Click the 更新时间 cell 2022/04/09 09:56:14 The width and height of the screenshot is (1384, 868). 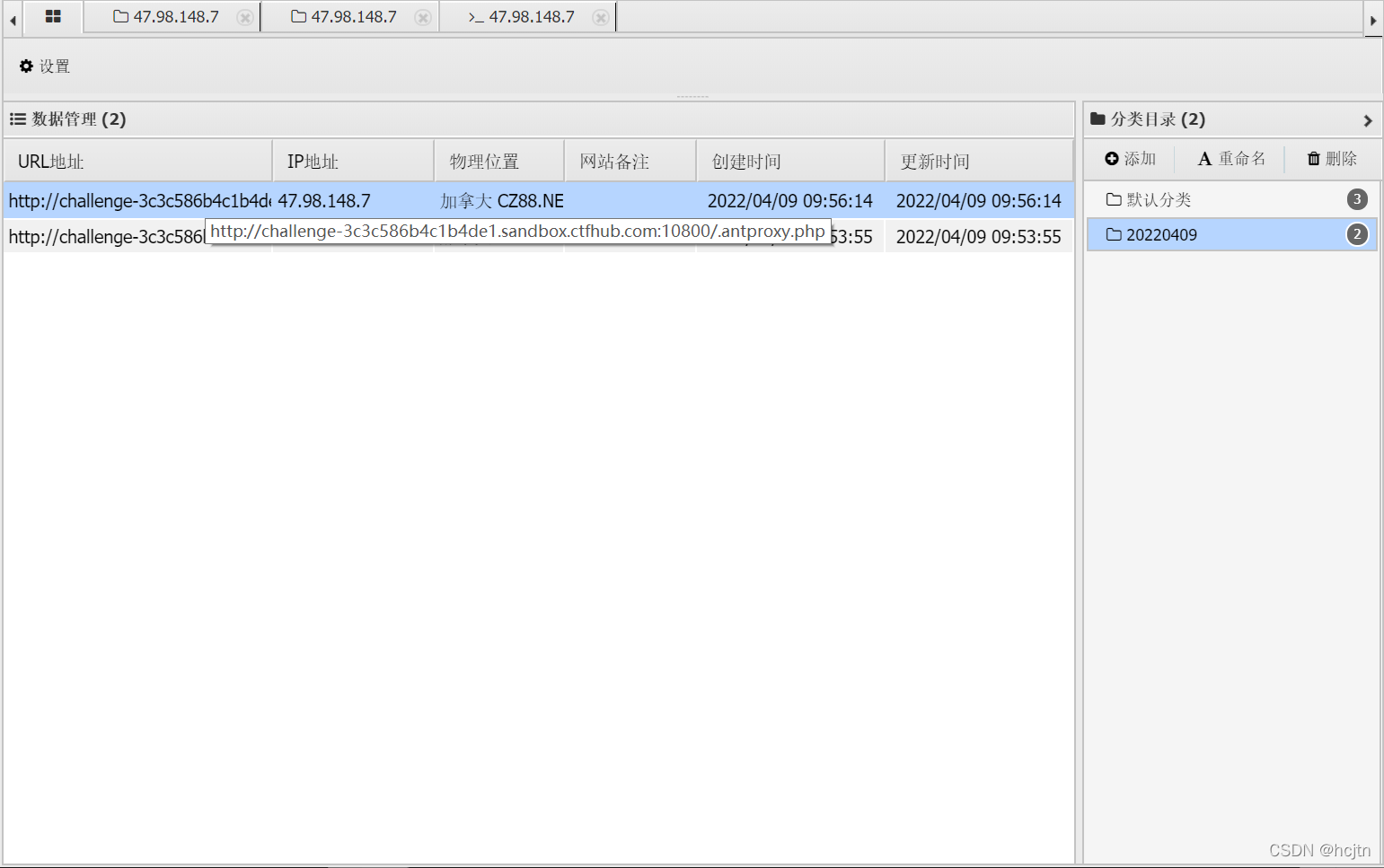(978, 201)
